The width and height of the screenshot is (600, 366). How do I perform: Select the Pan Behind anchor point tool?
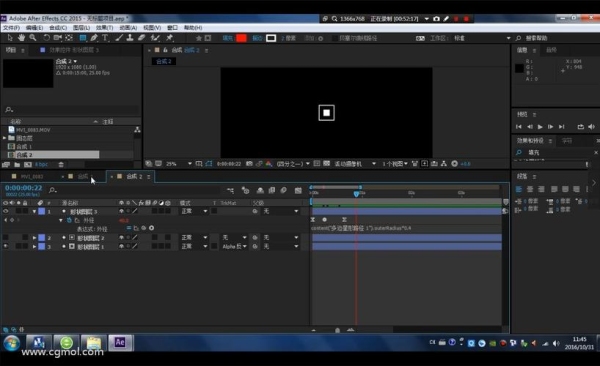69,38
